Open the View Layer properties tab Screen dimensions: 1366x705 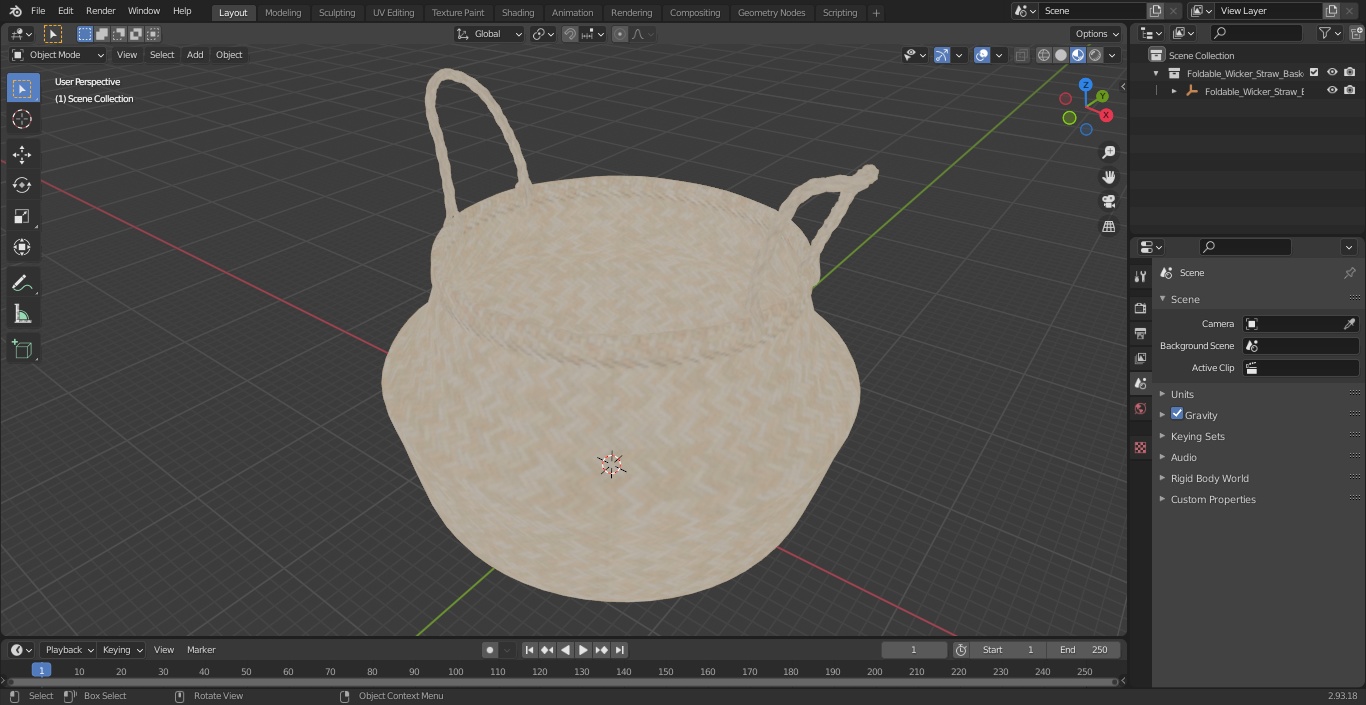(1140, 359)
